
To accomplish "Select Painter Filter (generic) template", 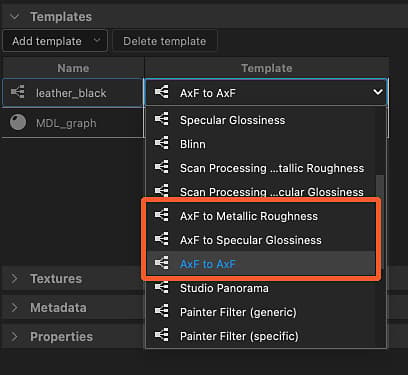I will [x=261, y=312].
